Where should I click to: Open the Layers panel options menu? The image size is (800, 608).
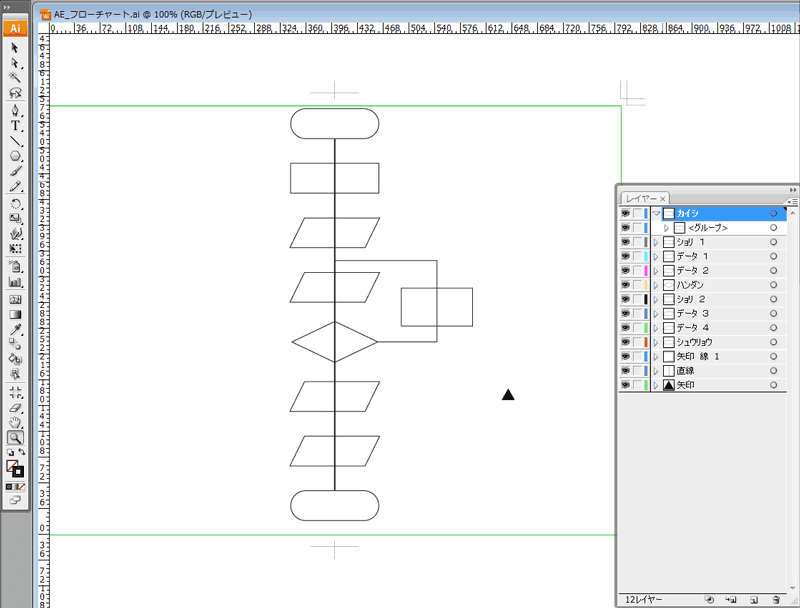tap(793, 200)
